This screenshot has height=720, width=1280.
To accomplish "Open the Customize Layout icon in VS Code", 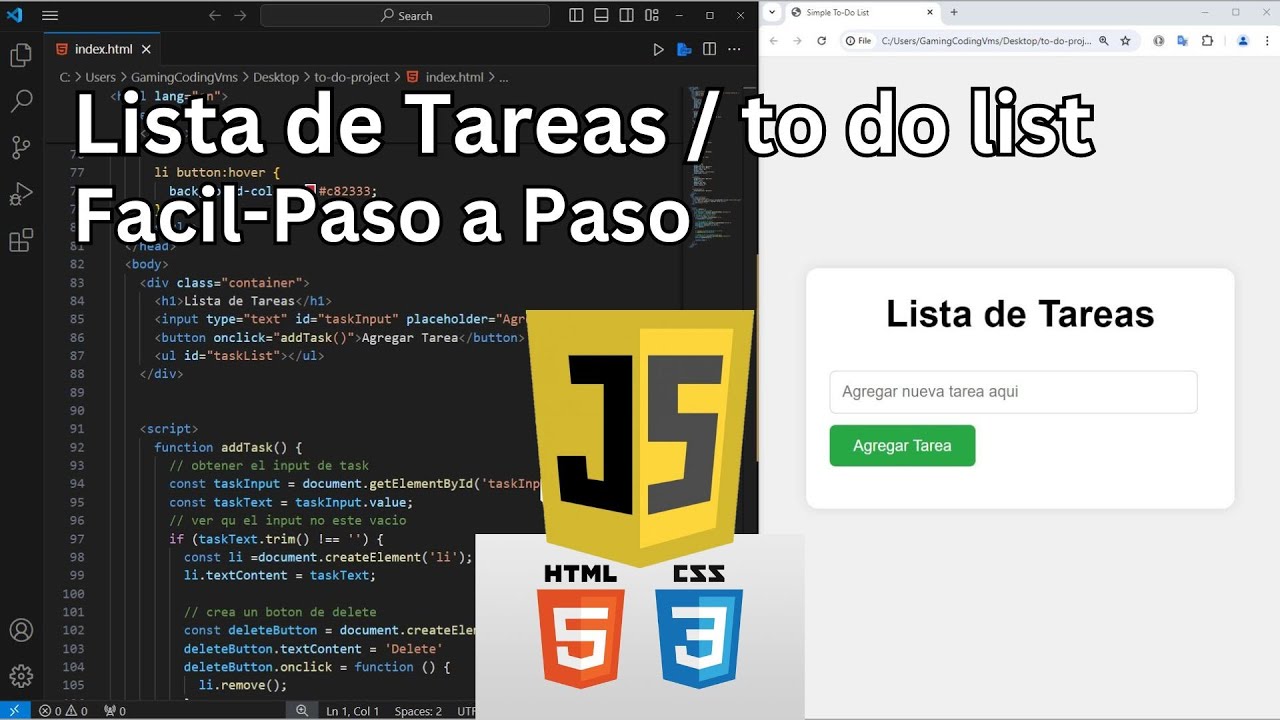I will tap(652, 15).
